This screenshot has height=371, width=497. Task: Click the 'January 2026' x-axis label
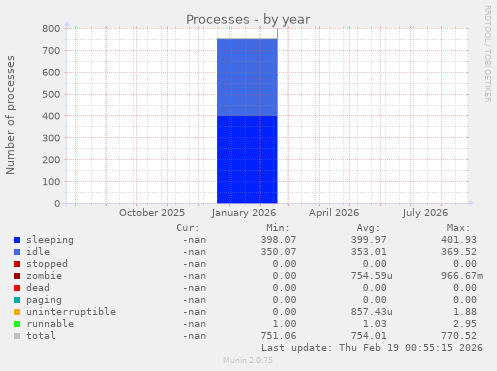point(244,213)
